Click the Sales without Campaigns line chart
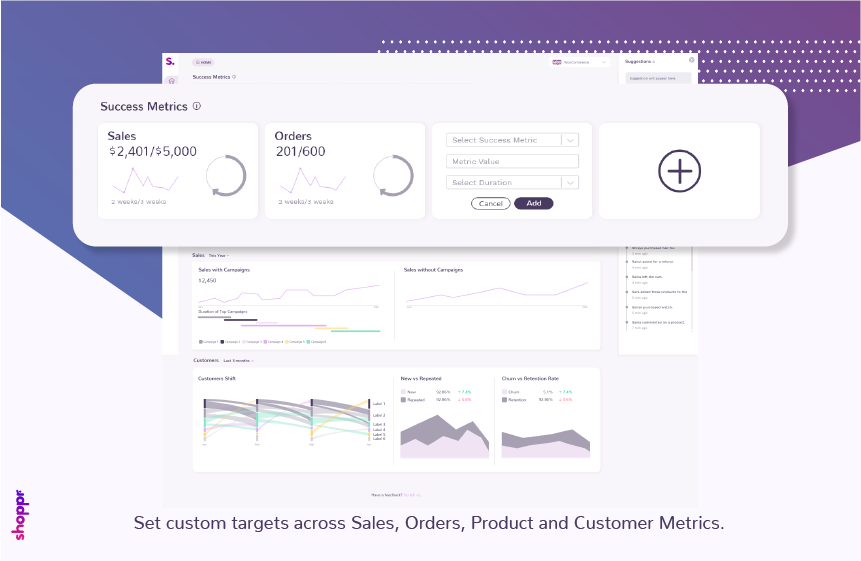This screenshot has height=561, width=861. tap(497, 293)
